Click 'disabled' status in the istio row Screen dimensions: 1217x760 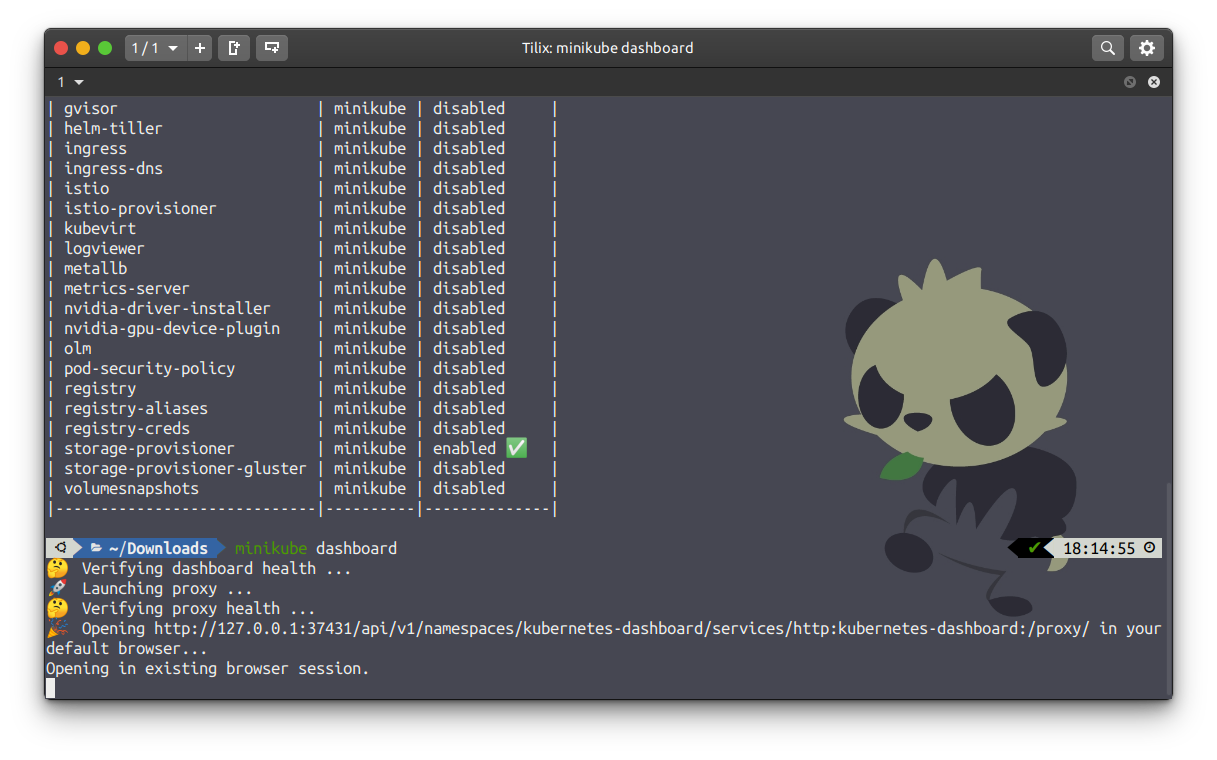point(469,188)
